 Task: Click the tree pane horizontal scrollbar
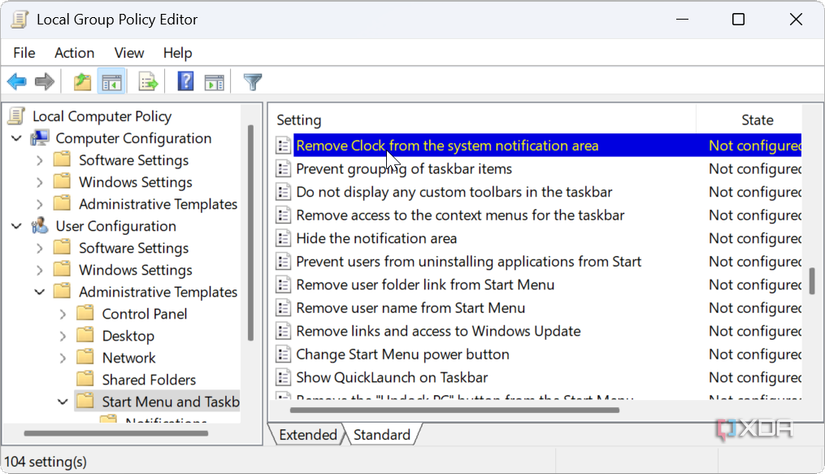116,433
